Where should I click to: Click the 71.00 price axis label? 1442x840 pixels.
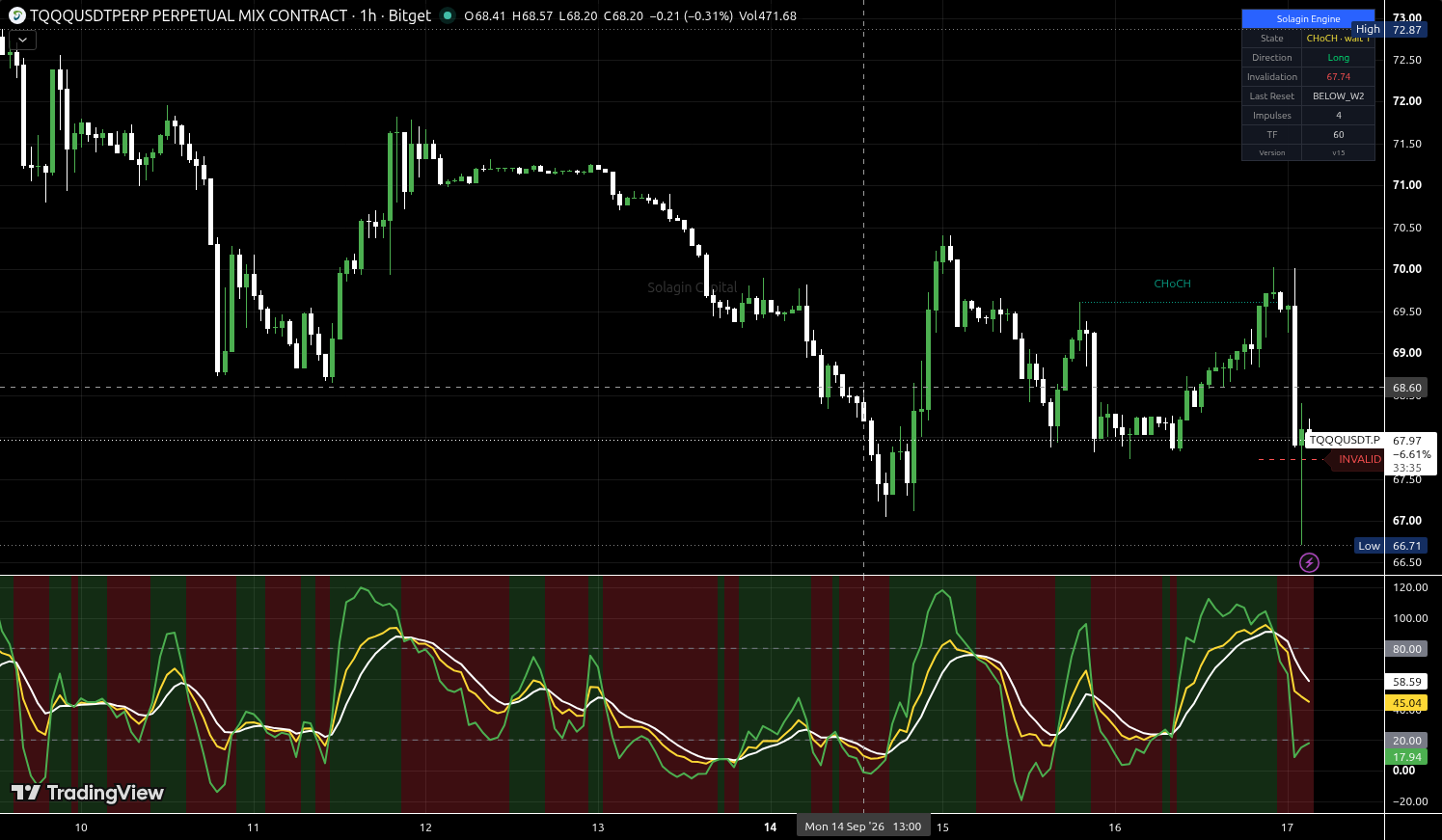1406,185
